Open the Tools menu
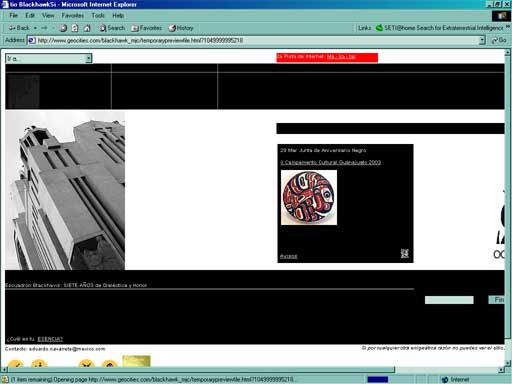The image size is (512, 384). [98, 15]
